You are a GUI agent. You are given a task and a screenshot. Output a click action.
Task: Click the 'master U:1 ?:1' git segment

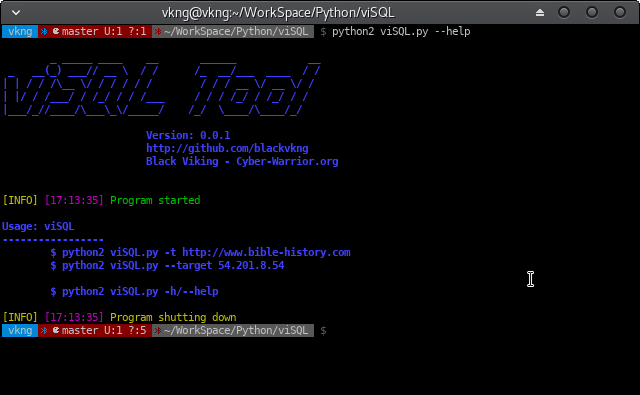(x=95, y=31)
